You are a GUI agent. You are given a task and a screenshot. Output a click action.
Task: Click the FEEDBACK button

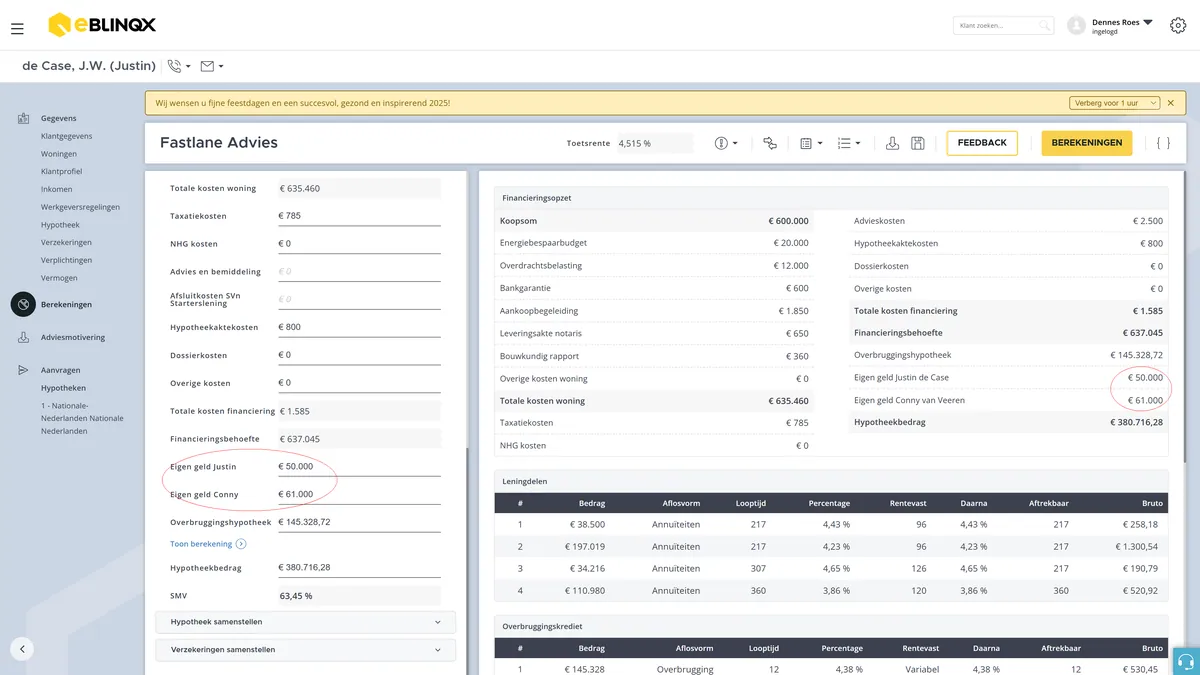click(x=982, y=143)
